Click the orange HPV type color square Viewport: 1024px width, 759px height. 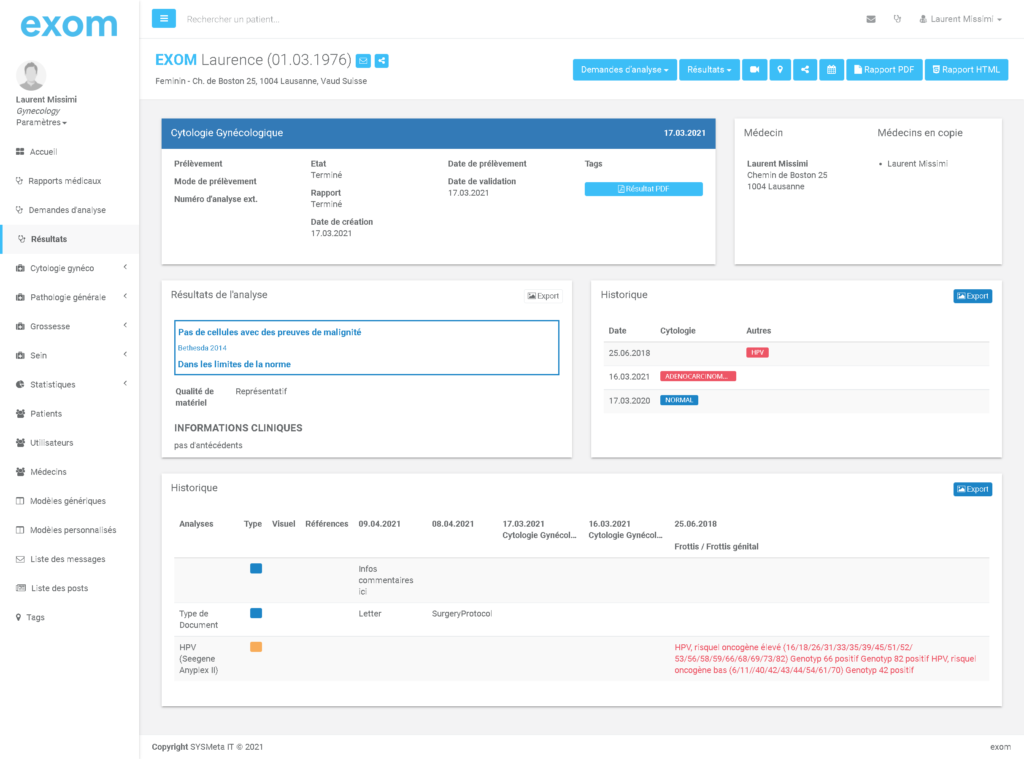(256, 647)
